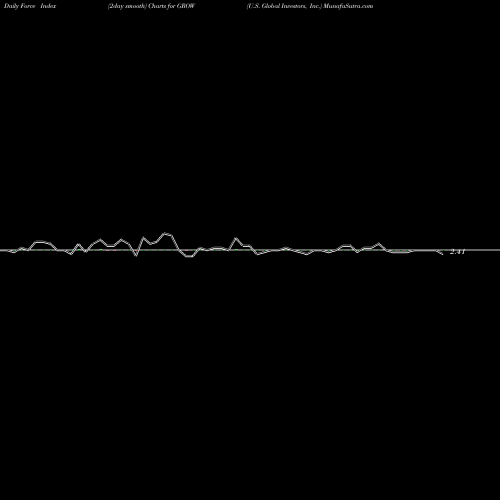Click the 2.41 value label by the chart line
The image size is (500, 500).
pos(457,252)
